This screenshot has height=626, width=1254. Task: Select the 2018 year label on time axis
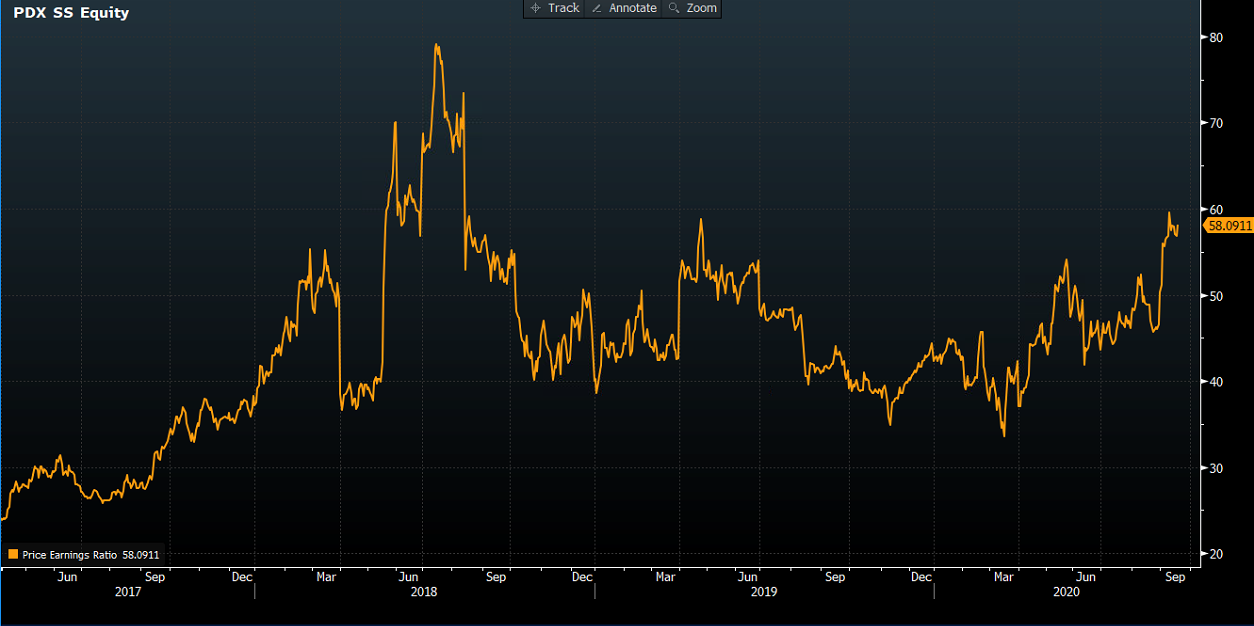point(424,592)
